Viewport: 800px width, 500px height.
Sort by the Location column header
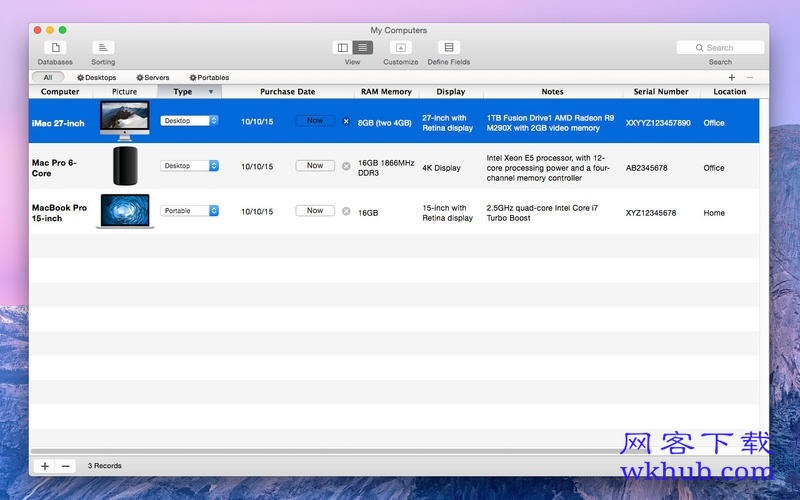tap(730, 92)
